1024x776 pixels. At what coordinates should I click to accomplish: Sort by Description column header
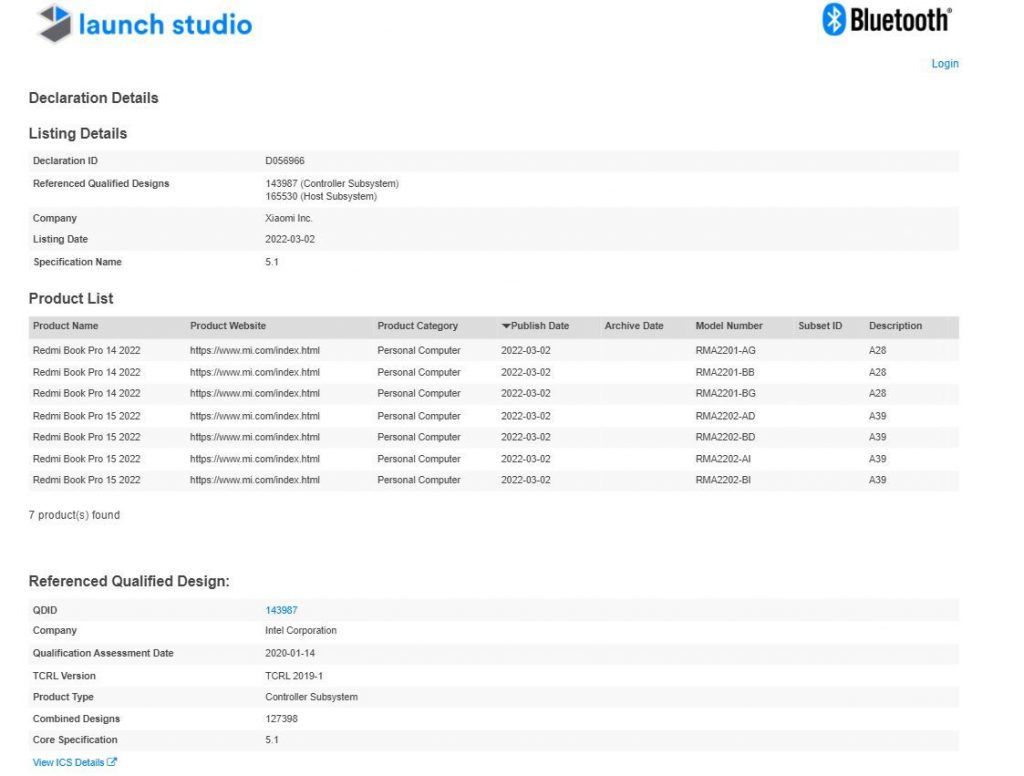coord(895,326)
